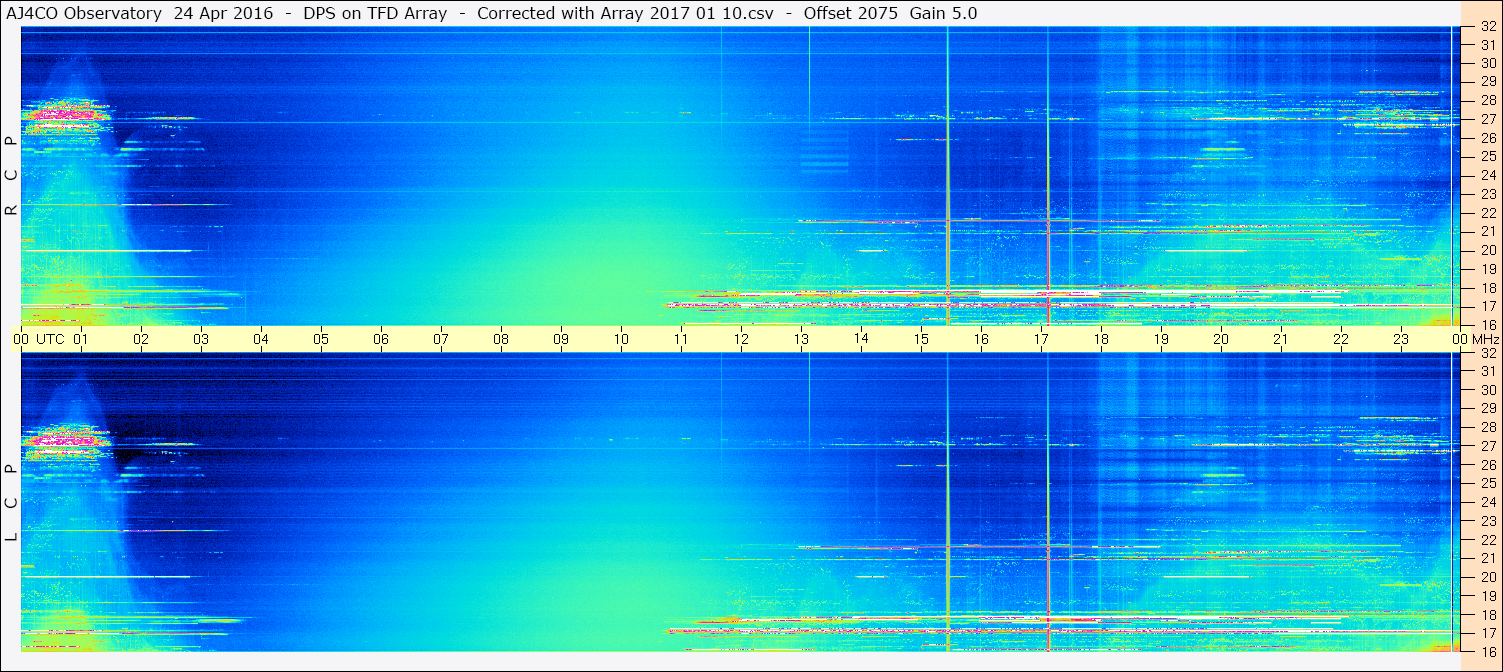Screen dimensions: 1503x672
Task: Click the "R C P" vertical label of the upper spectrogram
Action: click(x=11, y=176)
